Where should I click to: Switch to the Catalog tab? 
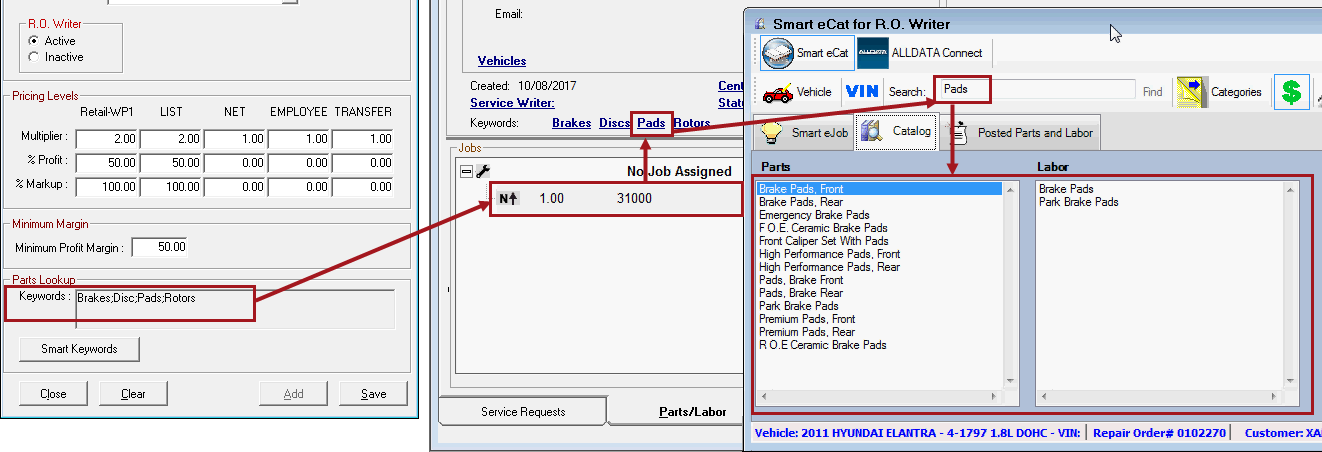[x=897, y=131]
